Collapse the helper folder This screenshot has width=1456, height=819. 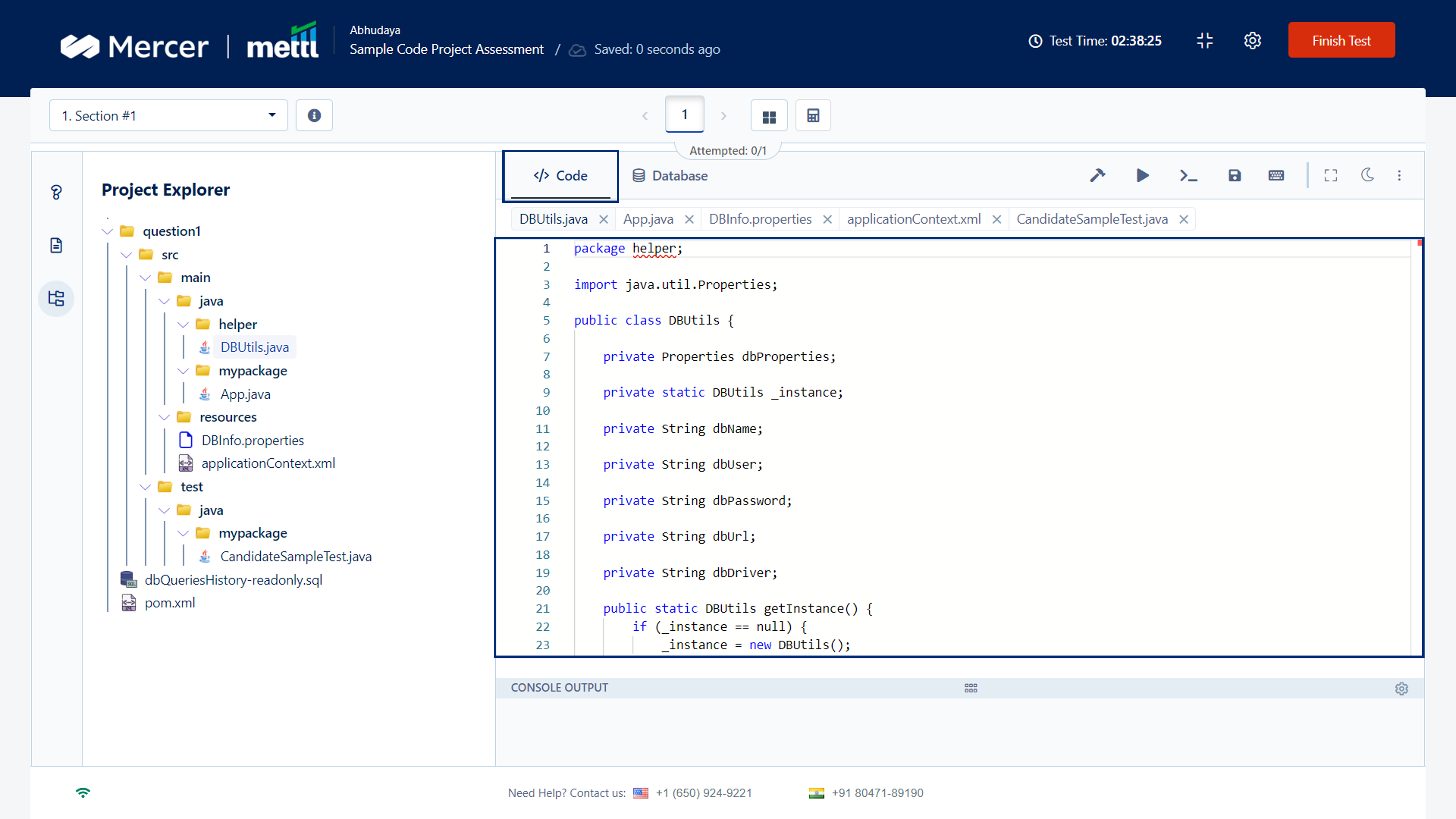click(183, 324)
